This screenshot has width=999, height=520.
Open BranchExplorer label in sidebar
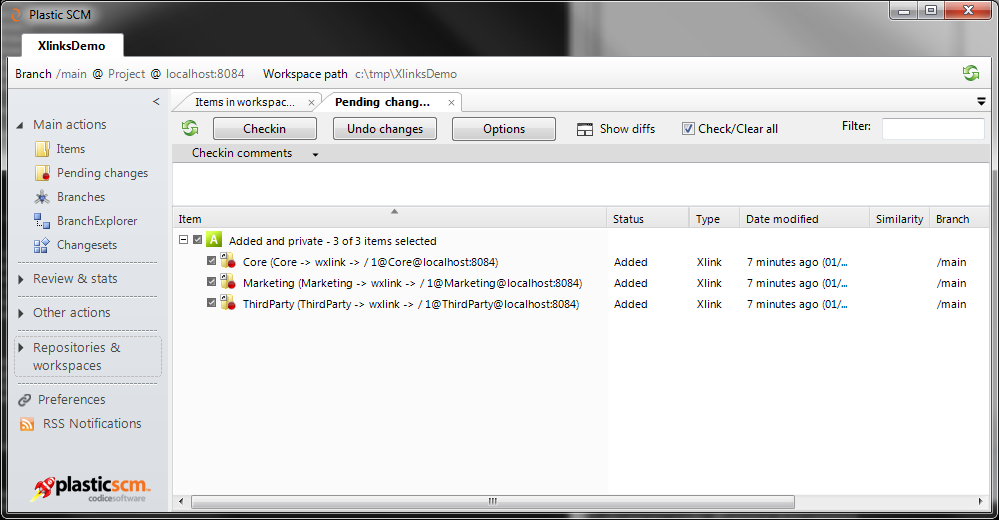[x=97, y=221]
